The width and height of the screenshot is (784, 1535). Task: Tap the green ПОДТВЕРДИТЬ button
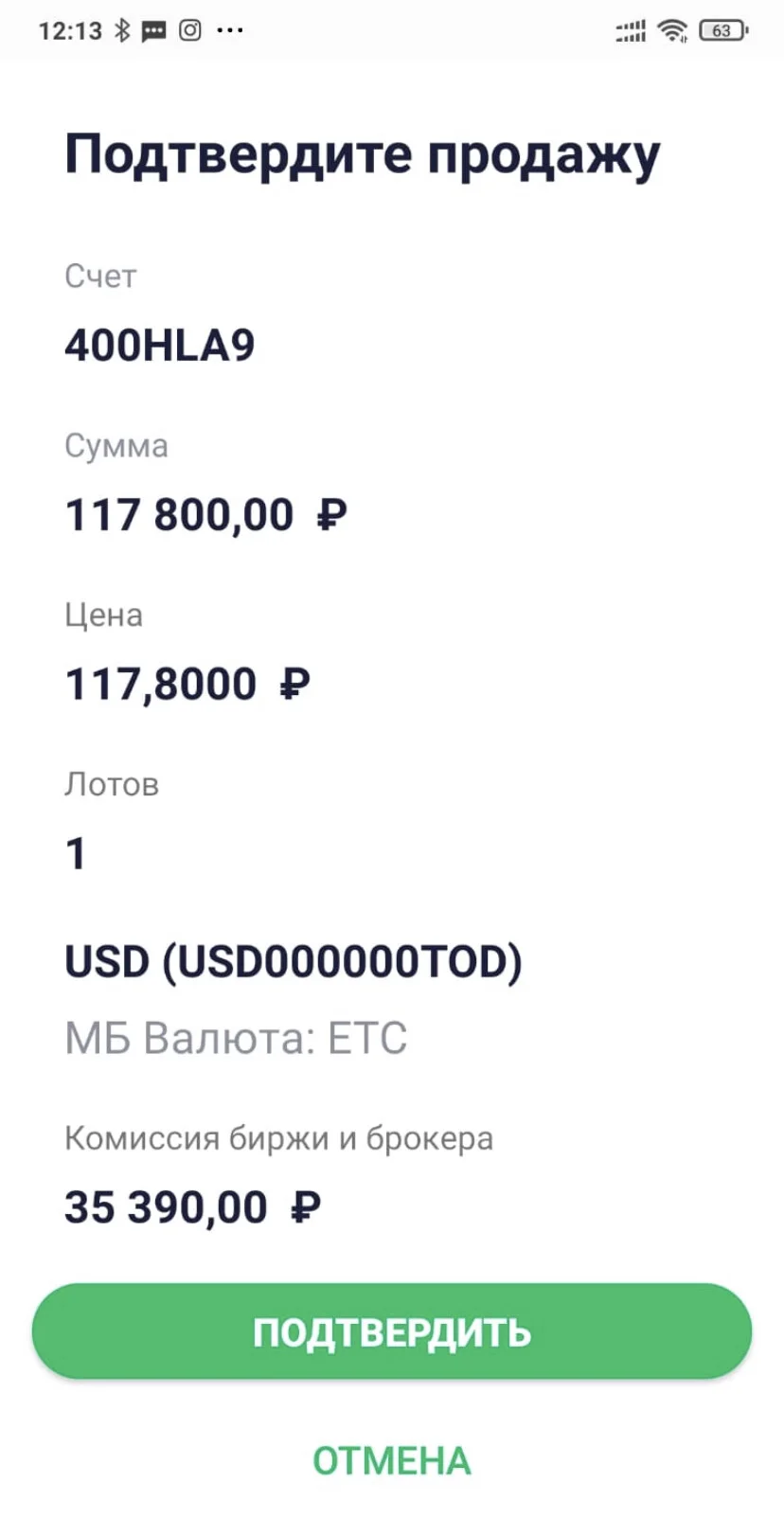click(x=392, y=1331)
